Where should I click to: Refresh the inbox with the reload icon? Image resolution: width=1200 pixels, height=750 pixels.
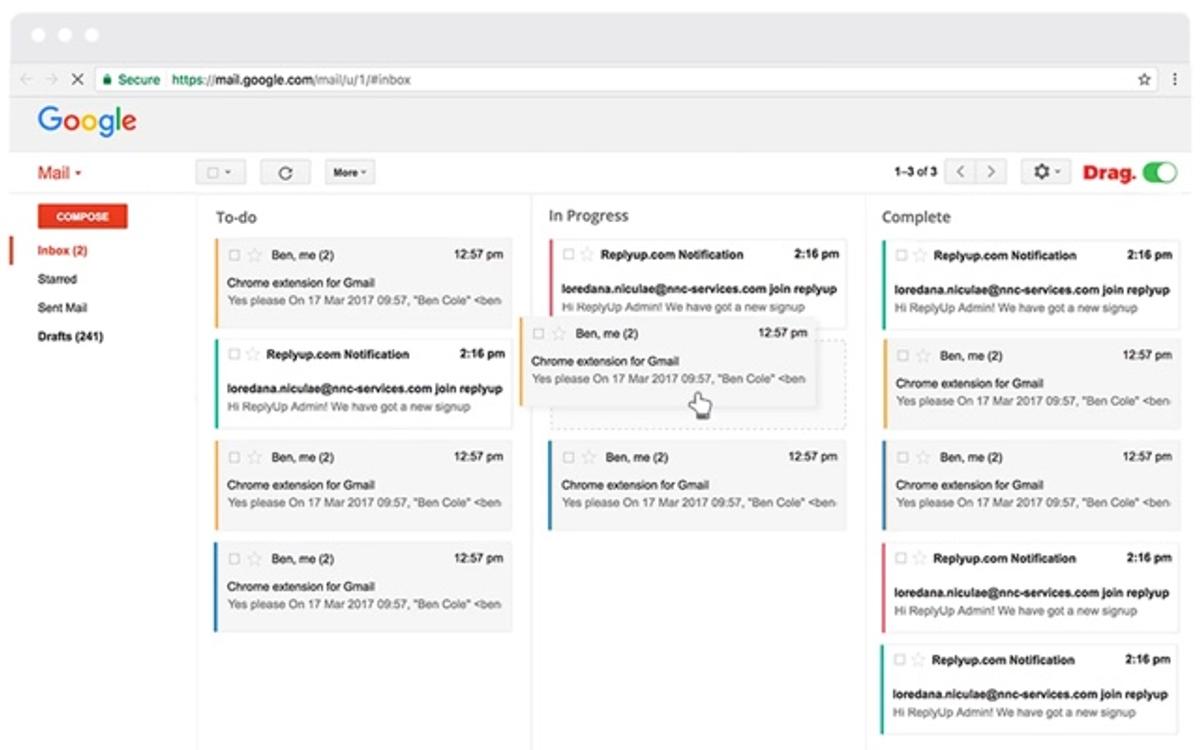click(x=285, y=172)
